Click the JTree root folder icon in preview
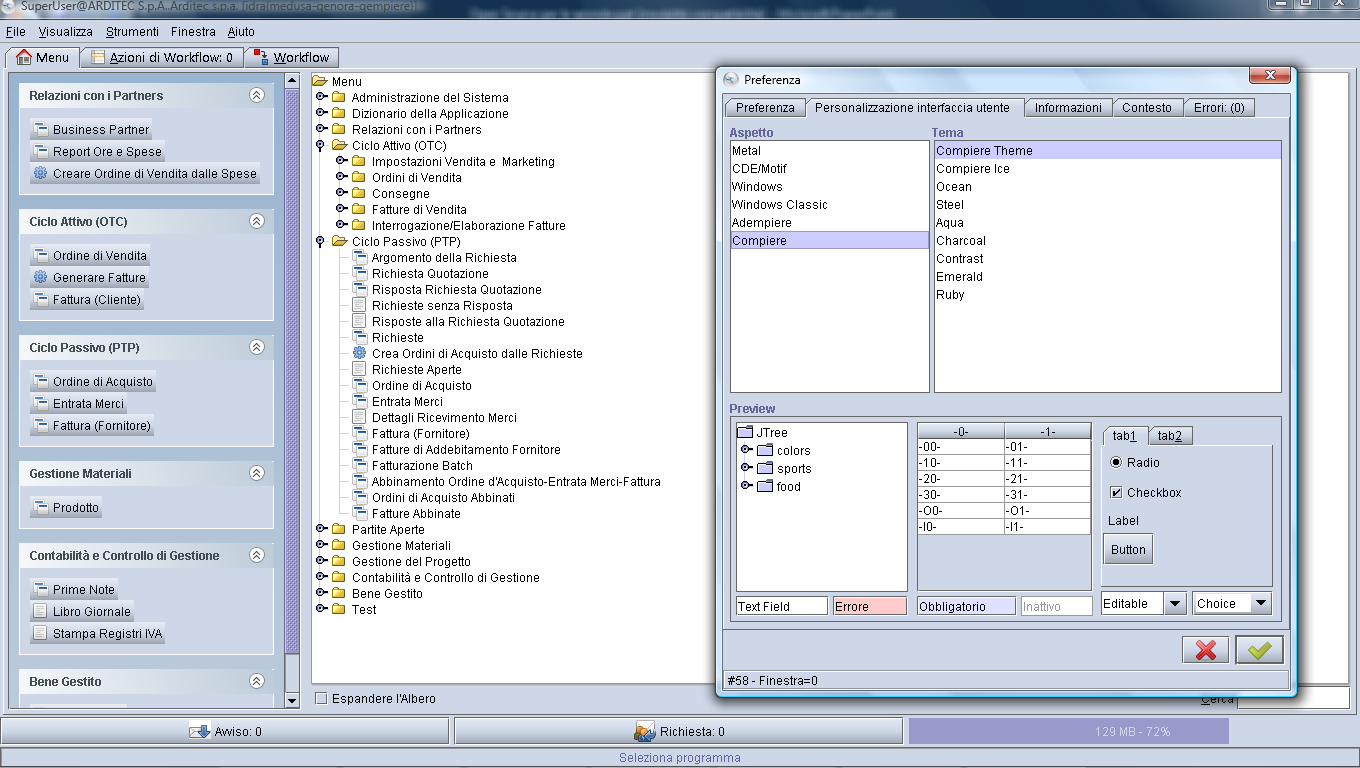This screenshot has height=768, width=1360. tap(745, 432)
